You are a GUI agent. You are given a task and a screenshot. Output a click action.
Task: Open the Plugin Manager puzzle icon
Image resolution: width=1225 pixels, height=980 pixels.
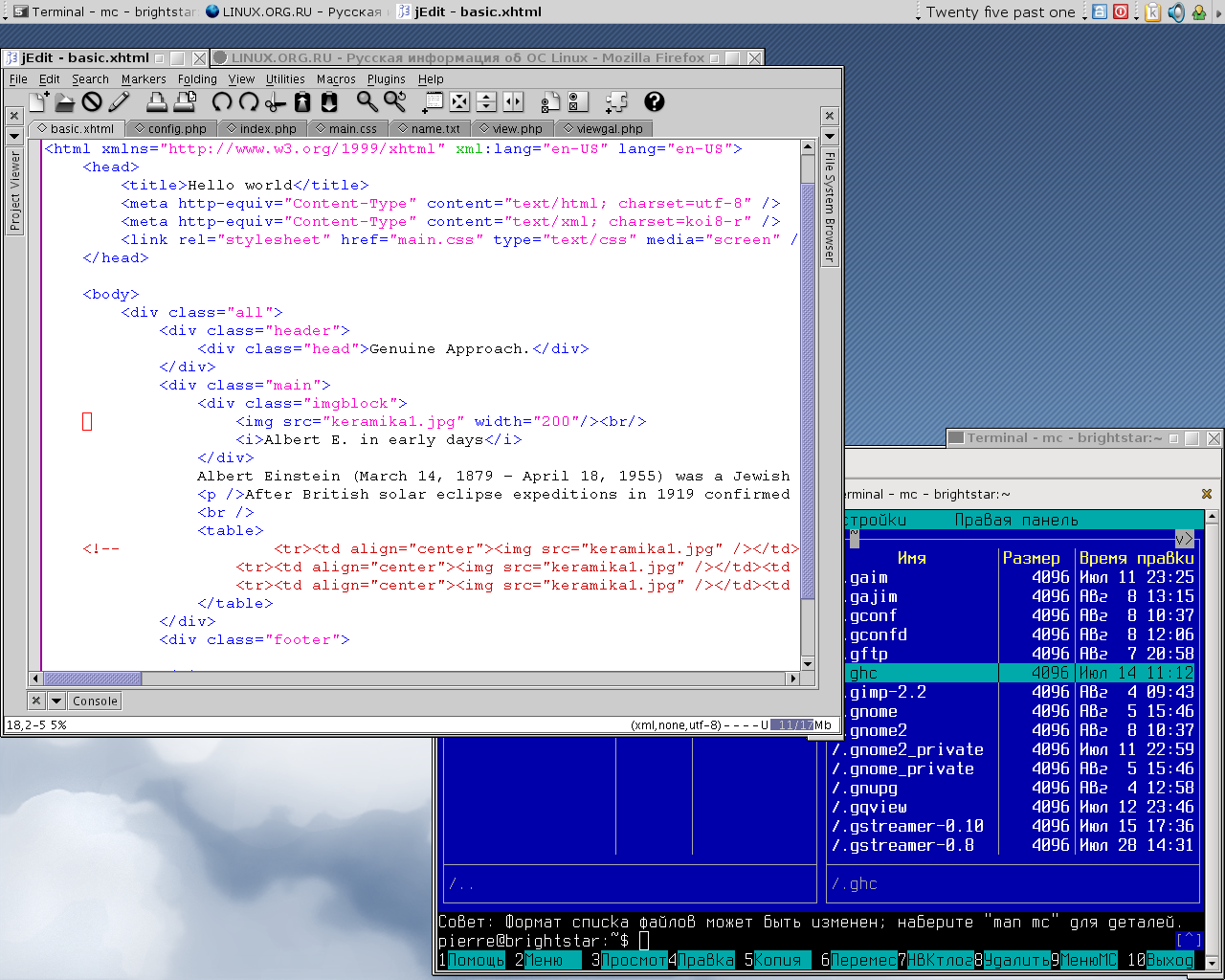(x=616, y=101)
